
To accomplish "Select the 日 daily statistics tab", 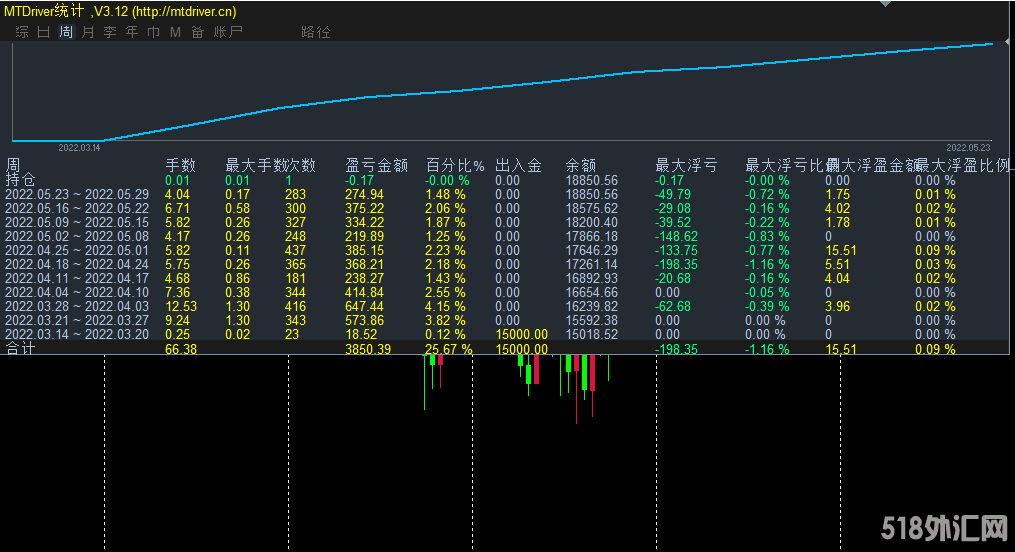I will (44, 32).
